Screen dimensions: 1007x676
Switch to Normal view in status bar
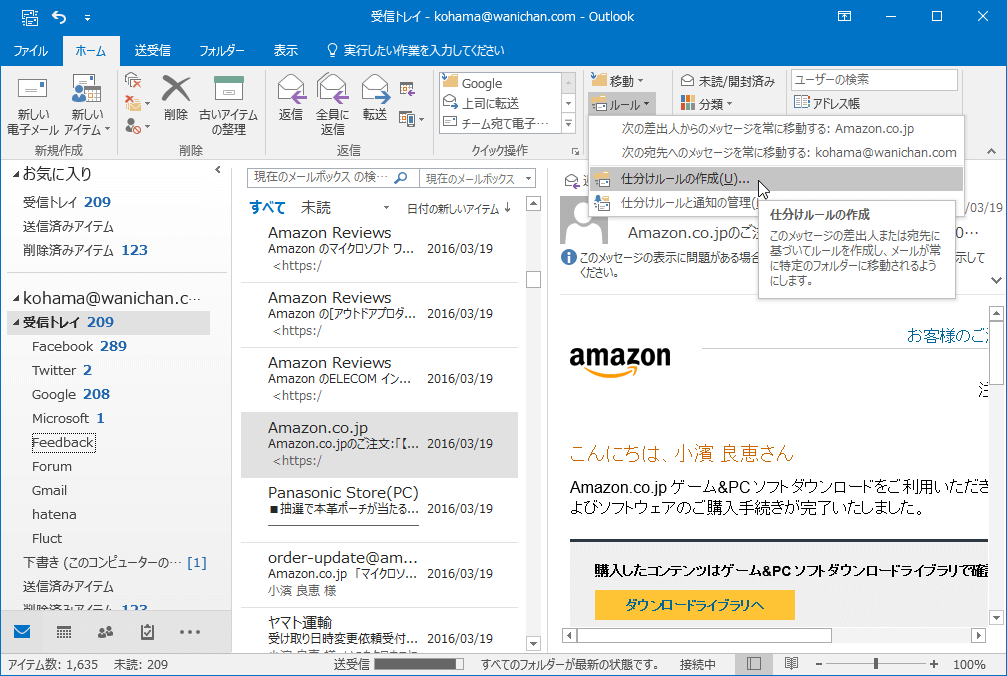click(754, 664)
